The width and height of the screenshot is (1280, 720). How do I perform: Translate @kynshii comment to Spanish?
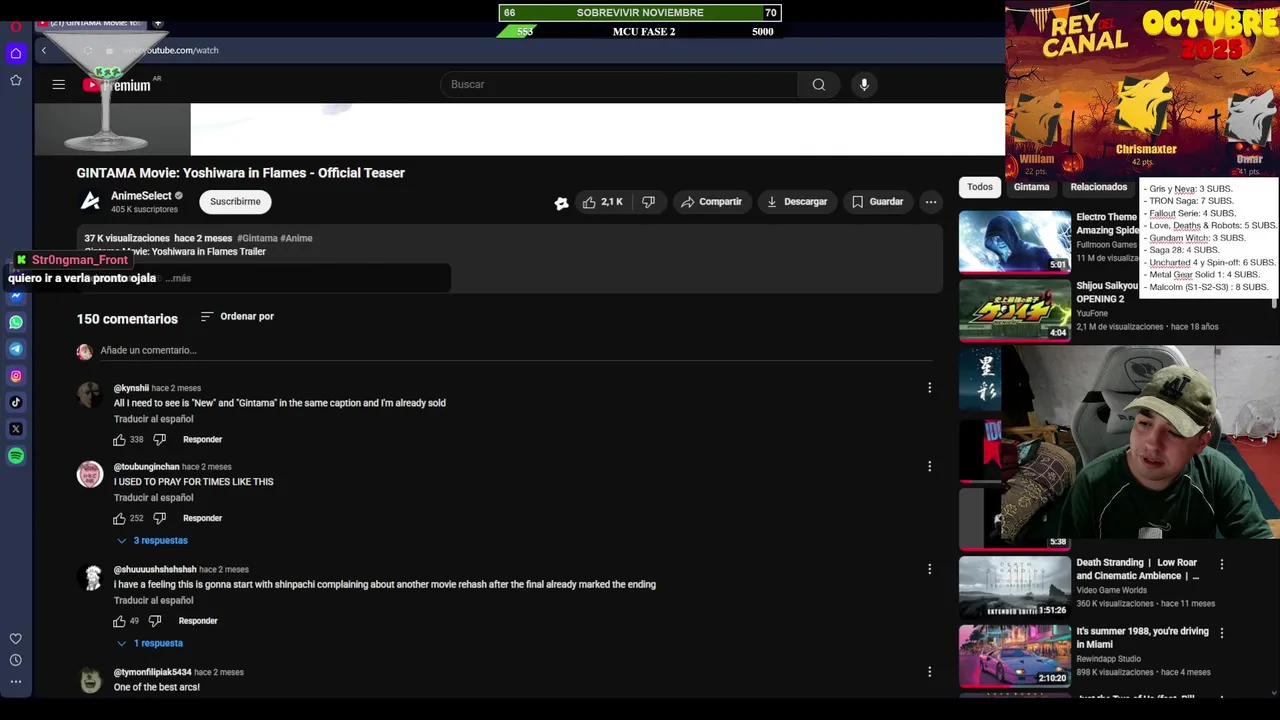[x=153, y=419]
